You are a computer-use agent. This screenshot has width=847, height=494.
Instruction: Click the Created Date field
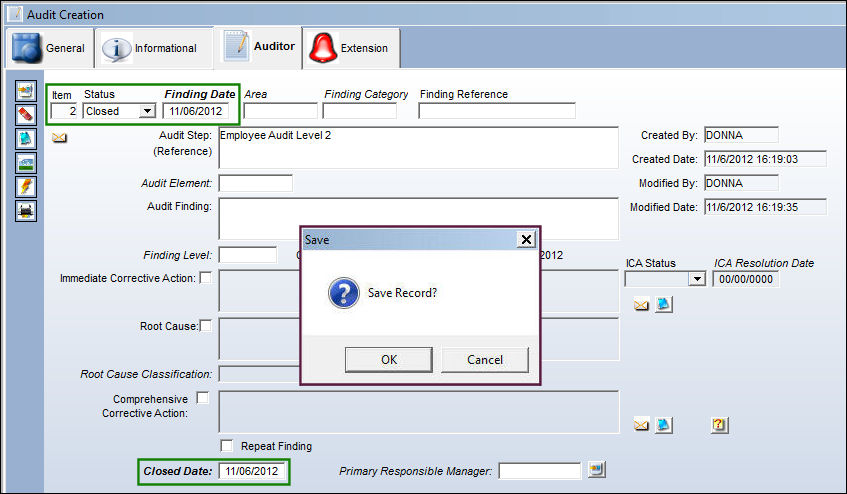[765, 159]
